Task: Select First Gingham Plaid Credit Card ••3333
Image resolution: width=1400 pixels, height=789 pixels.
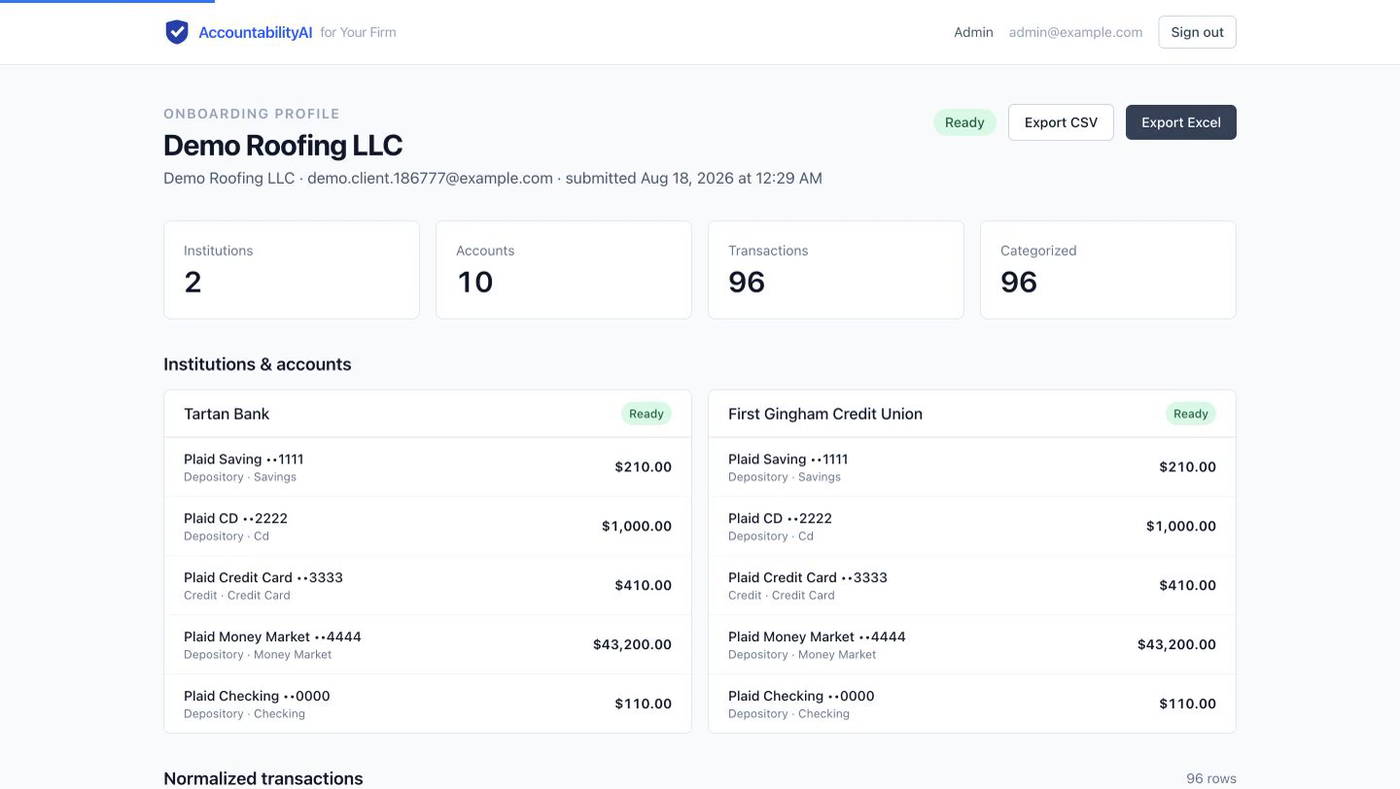Action: pyautogui.click(x=972, y=586)
